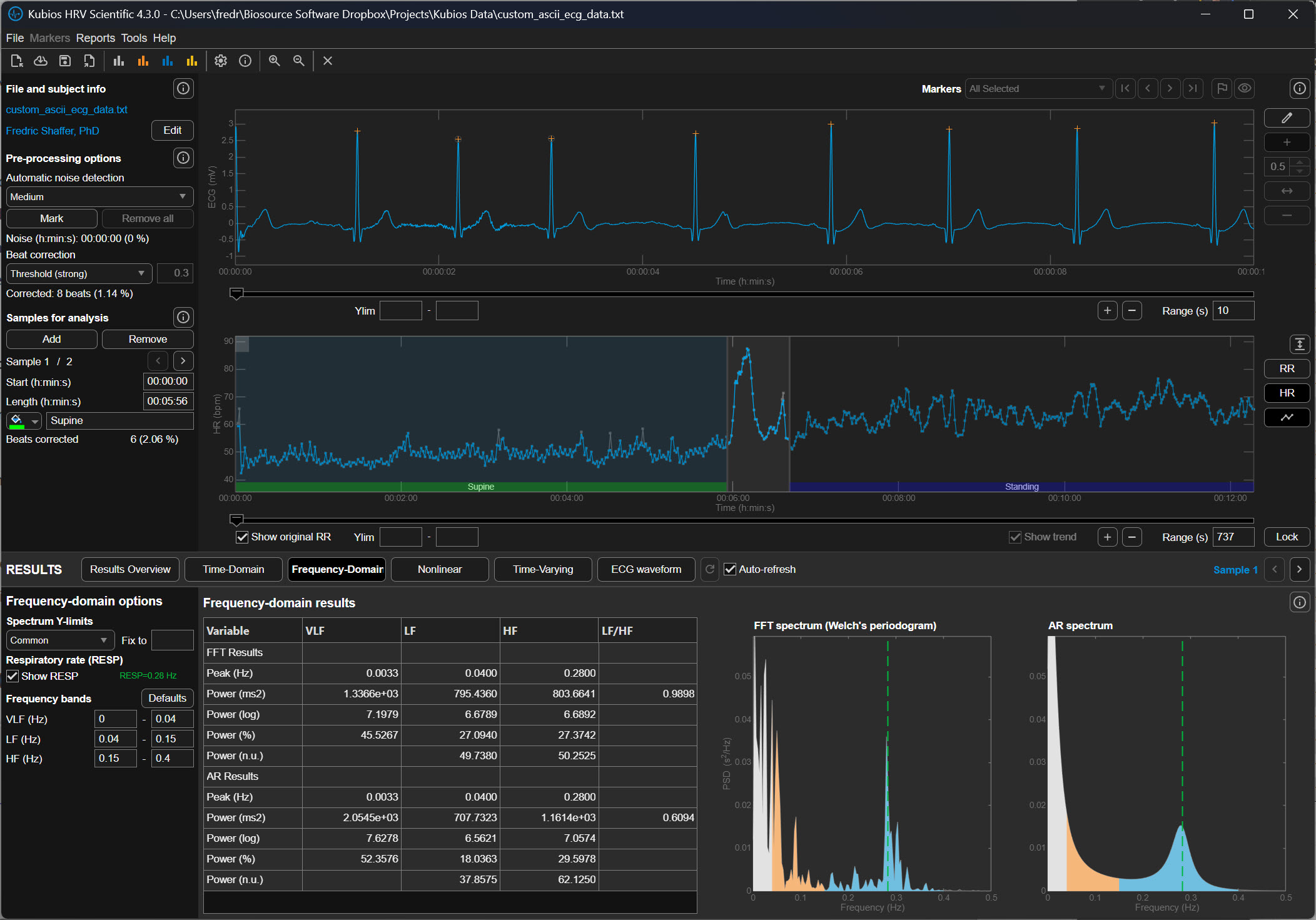The image size is (1316, 920).
Task: Click the pencil edit icon beside ECG plot
Action: pos(1287,118)
